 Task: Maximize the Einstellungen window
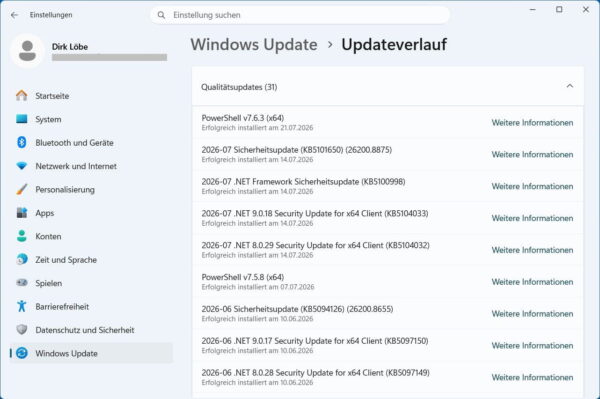tap(559, 10)
